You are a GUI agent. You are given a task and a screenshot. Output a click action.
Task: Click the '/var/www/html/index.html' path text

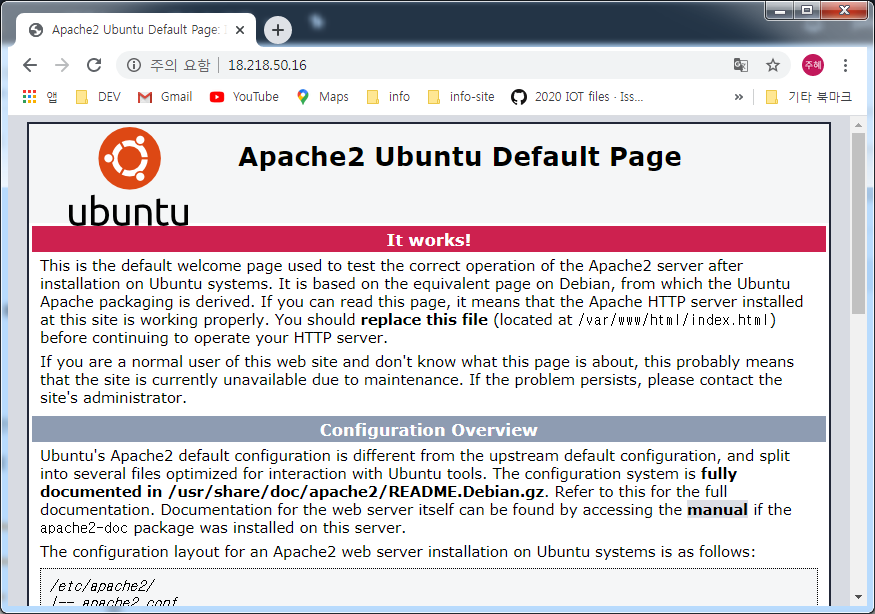674,320
